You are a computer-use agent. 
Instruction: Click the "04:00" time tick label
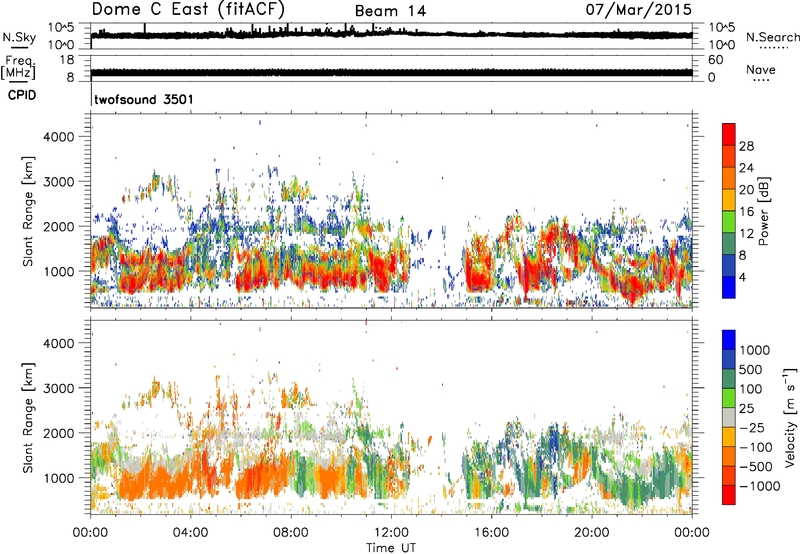[190, 533]
